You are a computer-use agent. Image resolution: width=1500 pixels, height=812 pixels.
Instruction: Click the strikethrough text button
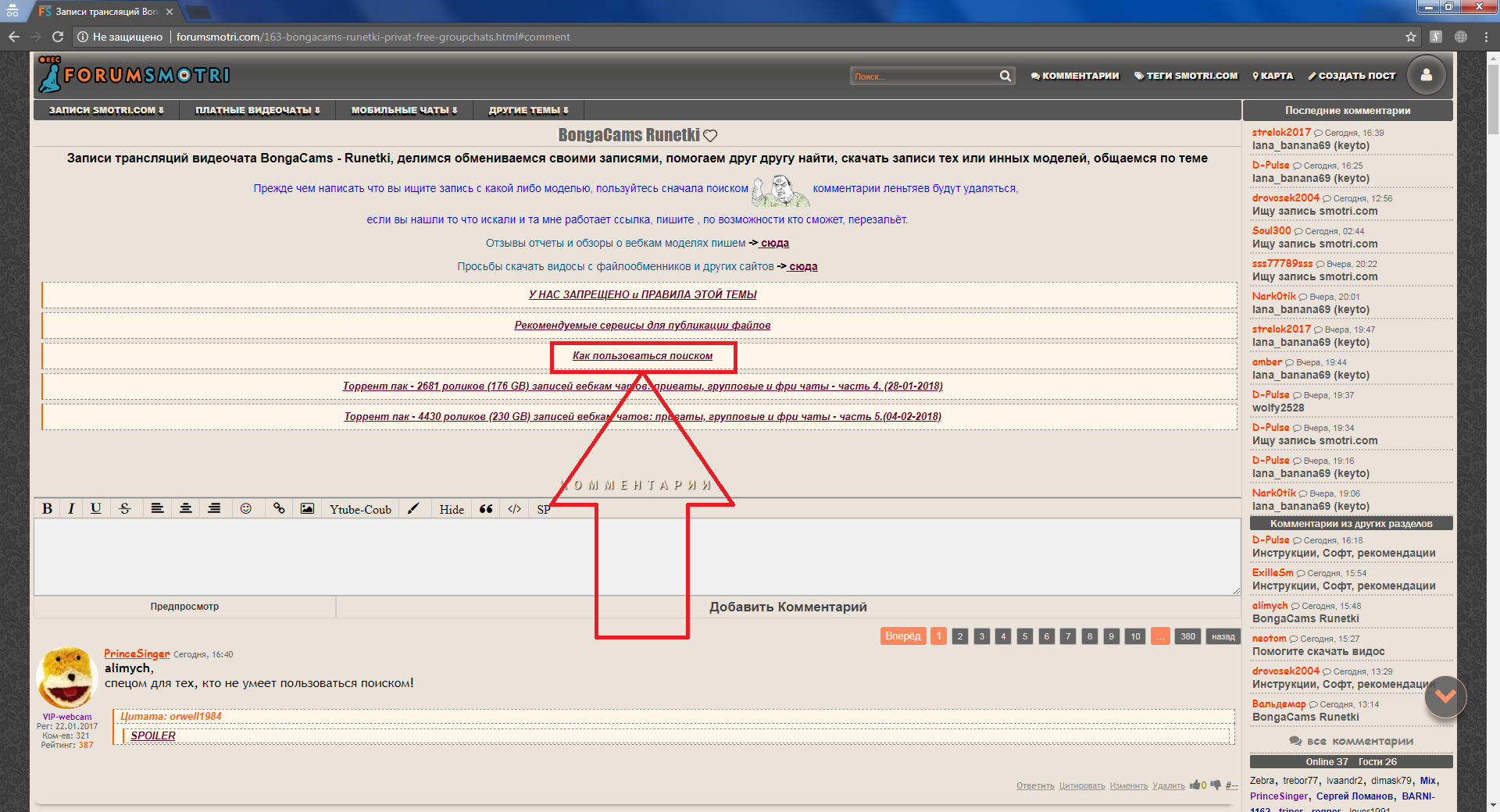(x=125, y=508)
